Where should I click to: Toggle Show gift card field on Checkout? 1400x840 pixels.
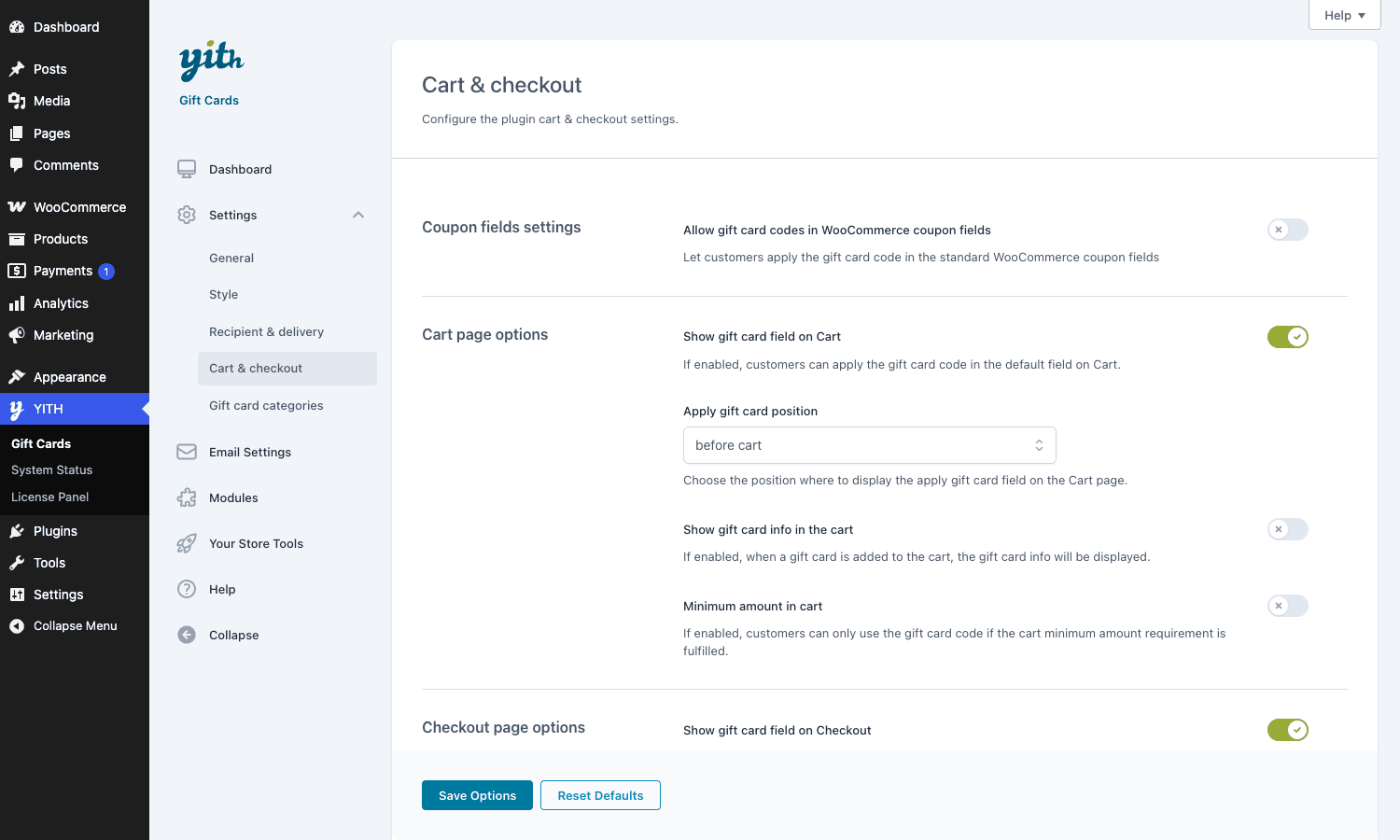point(1288,730)
